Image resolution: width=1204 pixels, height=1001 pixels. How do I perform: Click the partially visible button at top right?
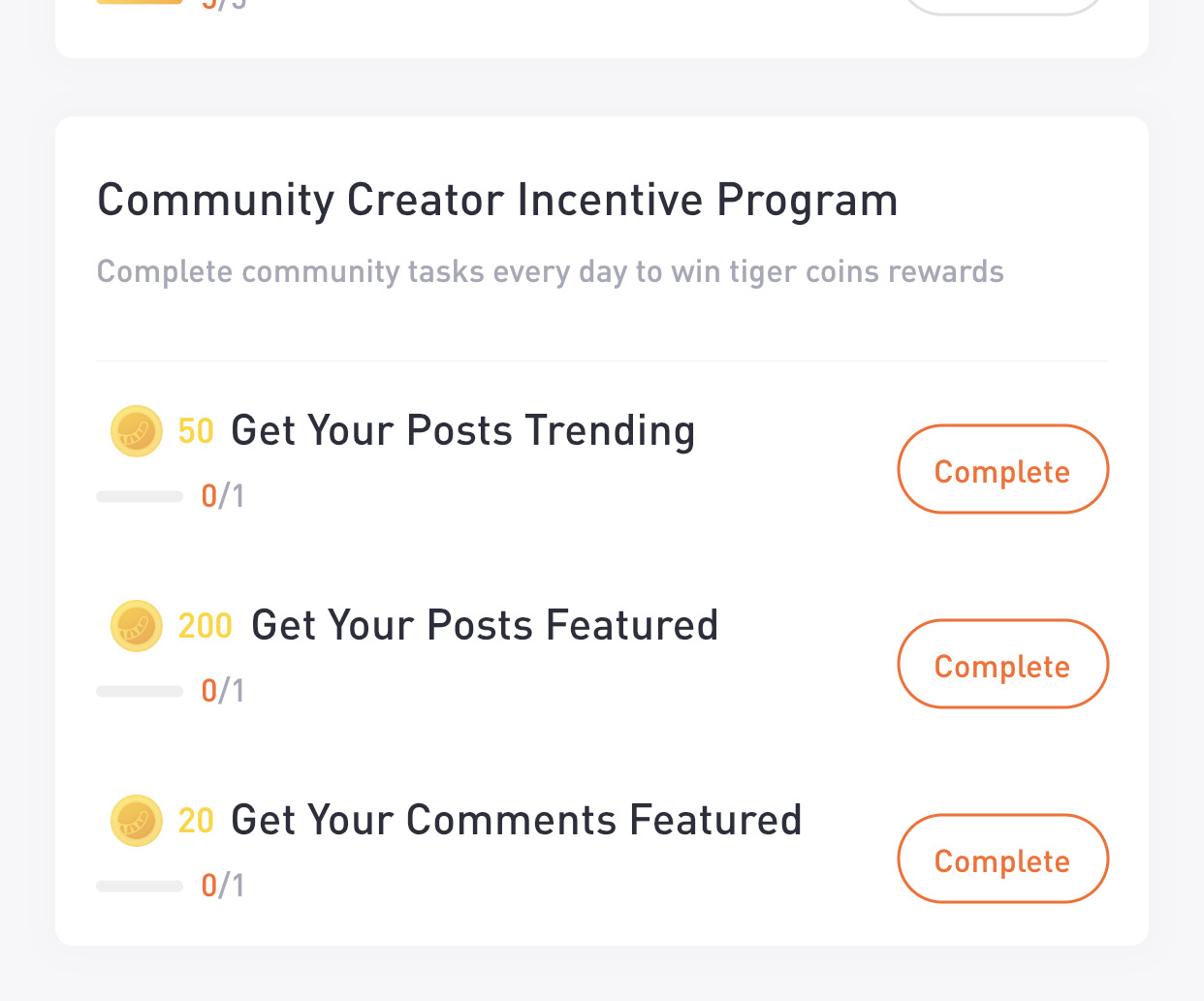(1002, 6)
